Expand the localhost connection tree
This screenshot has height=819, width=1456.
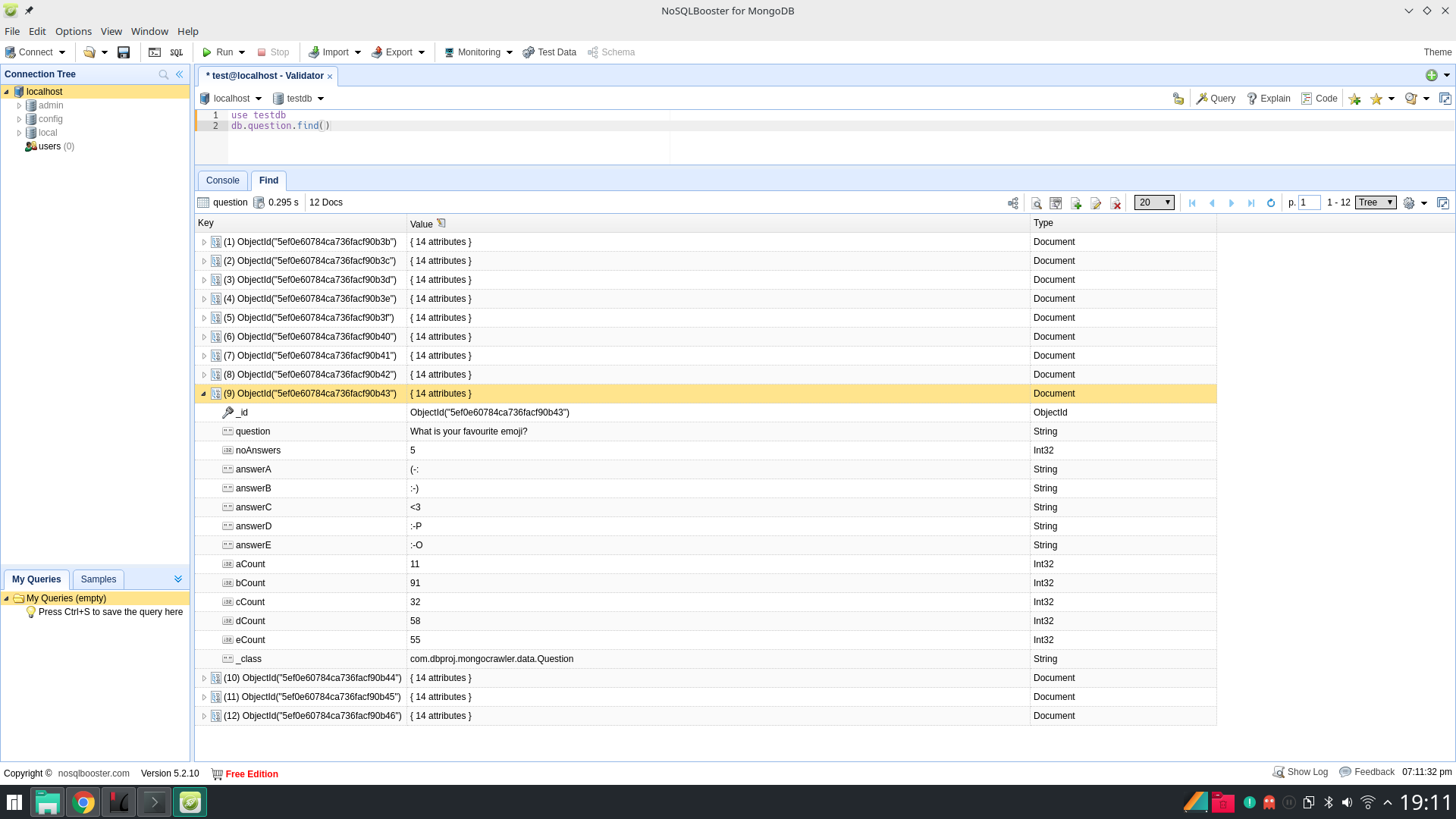[x=7, y=91]
